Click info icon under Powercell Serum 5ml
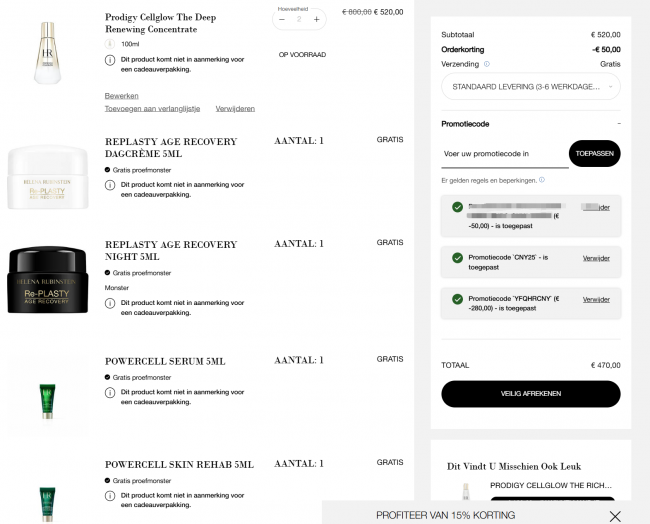 pos(110,393)
